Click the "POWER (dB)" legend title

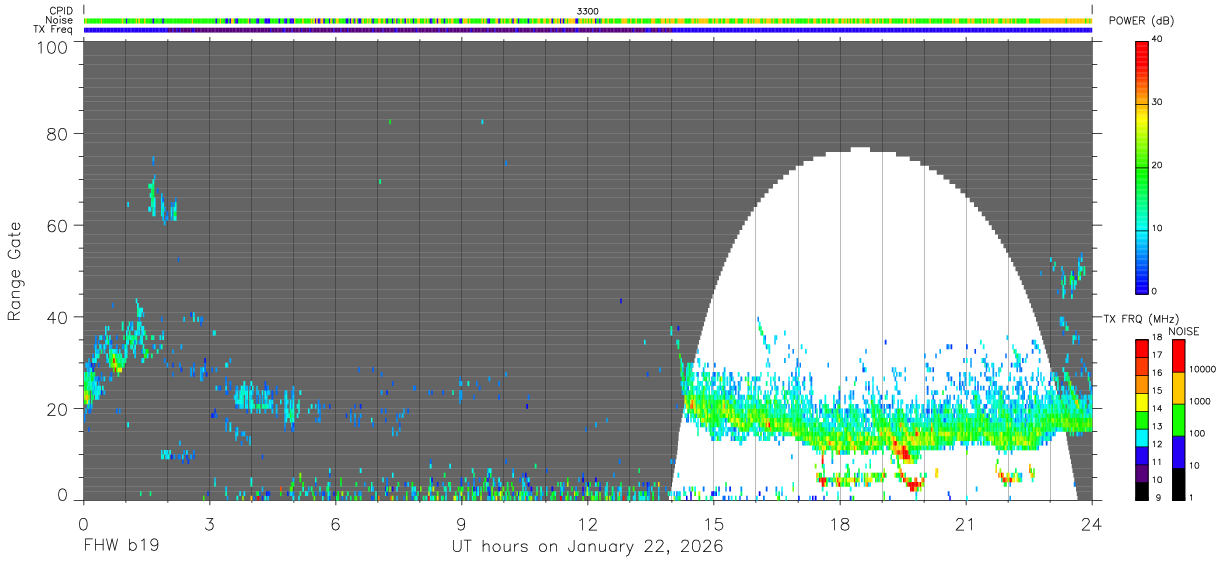pyautogui.click(x=1141, y=21)
